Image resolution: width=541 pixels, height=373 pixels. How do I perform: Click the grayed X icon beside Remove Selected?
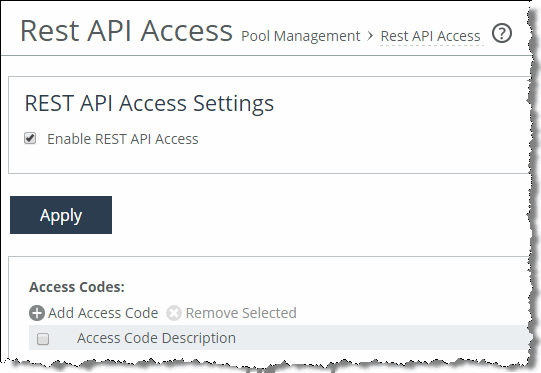[174, 313]
